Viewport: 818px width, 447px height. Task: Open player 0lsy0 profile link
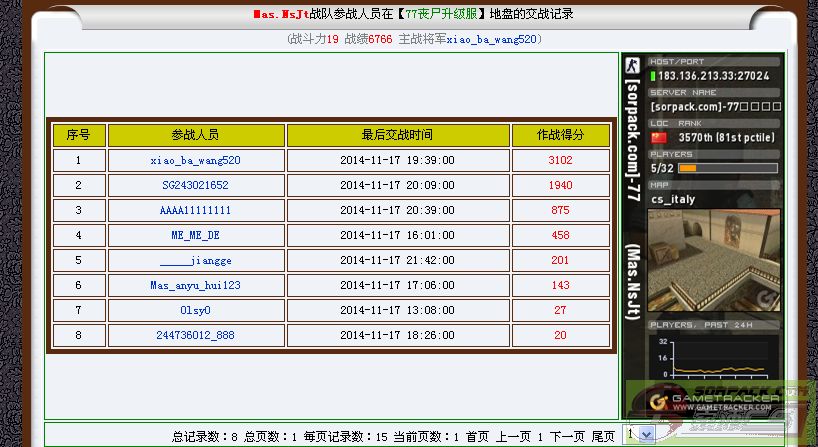(196, 310)
